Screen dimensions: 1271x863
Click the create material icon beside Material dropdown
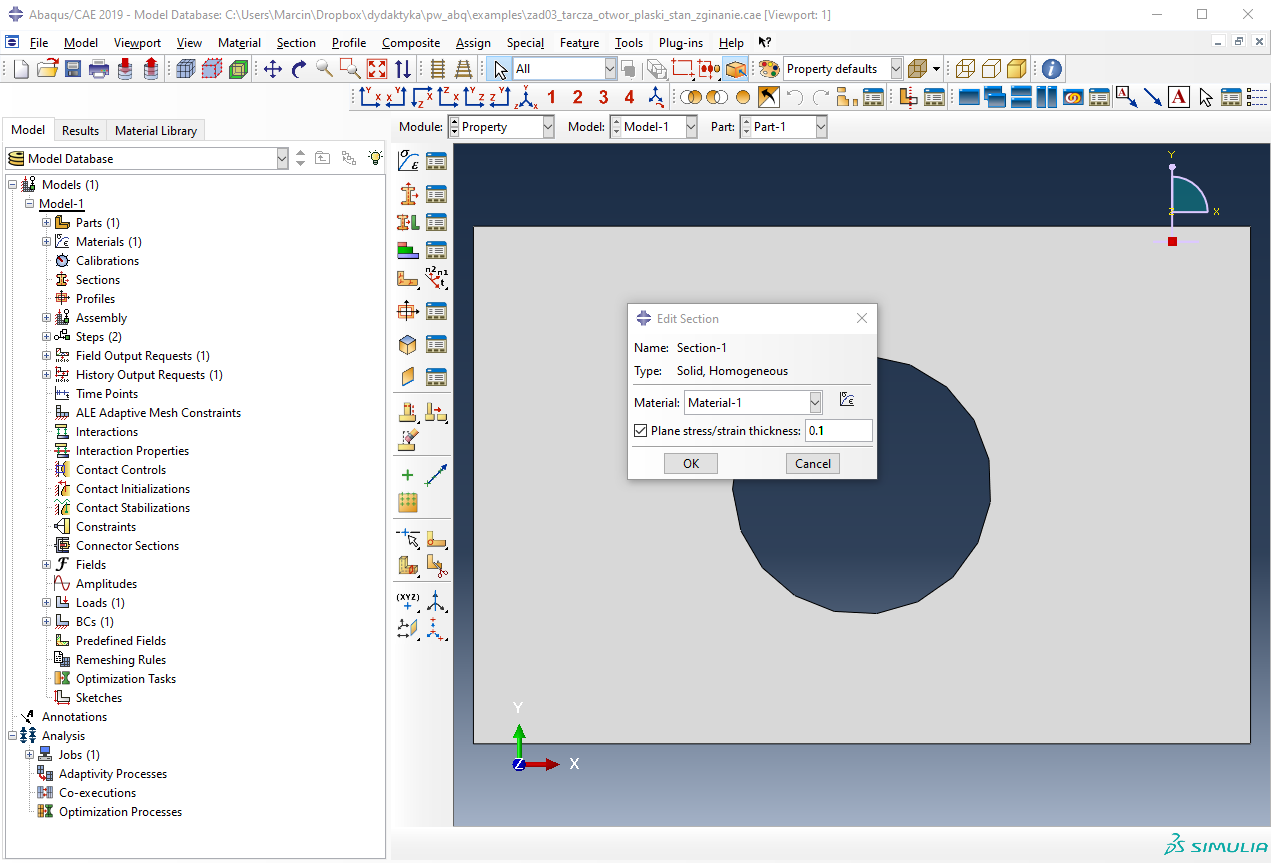click(847, 401)
